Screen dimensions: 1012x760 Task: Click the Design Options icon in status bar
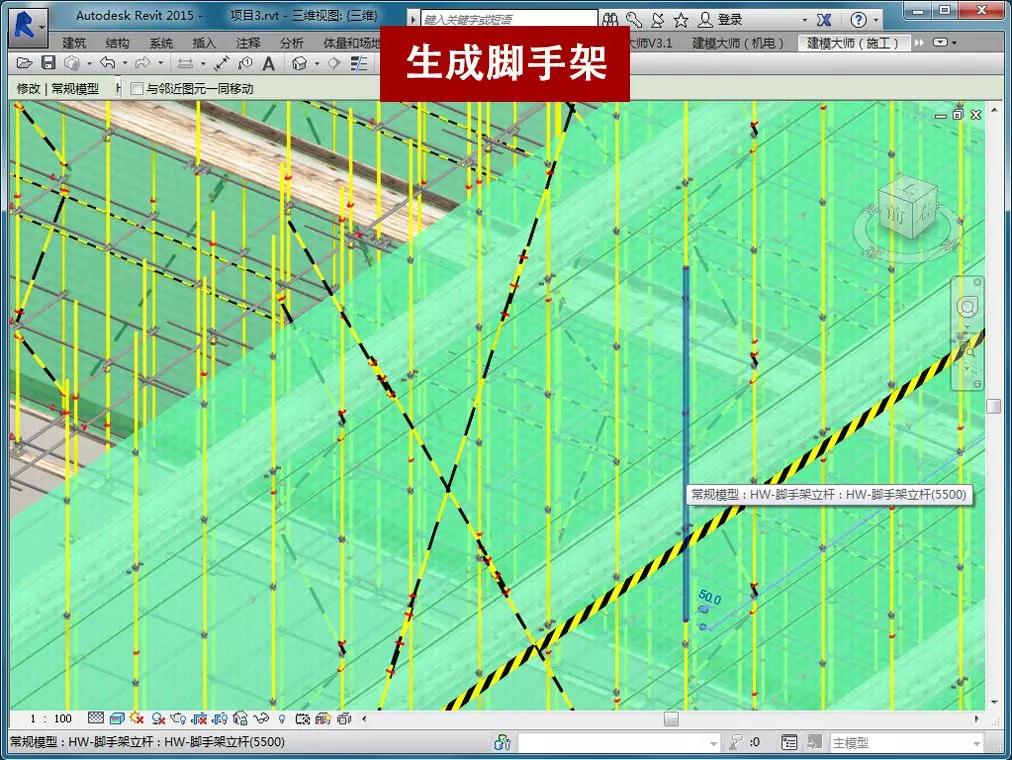click(x=789, y=742)
